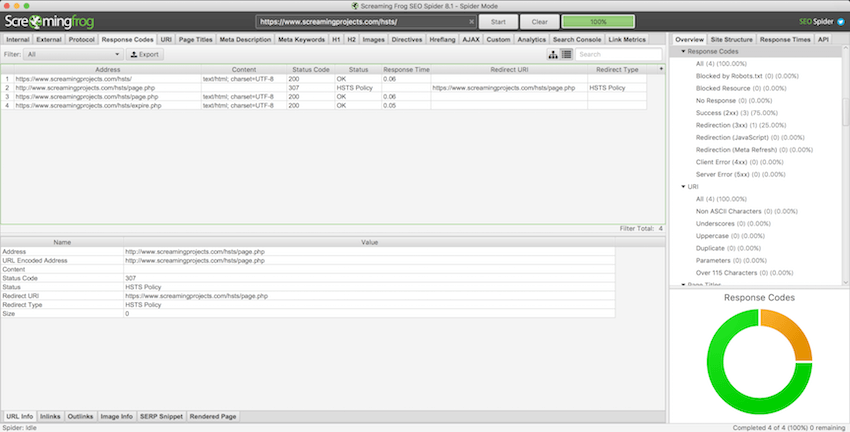Click the Start button
Screen dimensions: 850x432
[498, 22]
